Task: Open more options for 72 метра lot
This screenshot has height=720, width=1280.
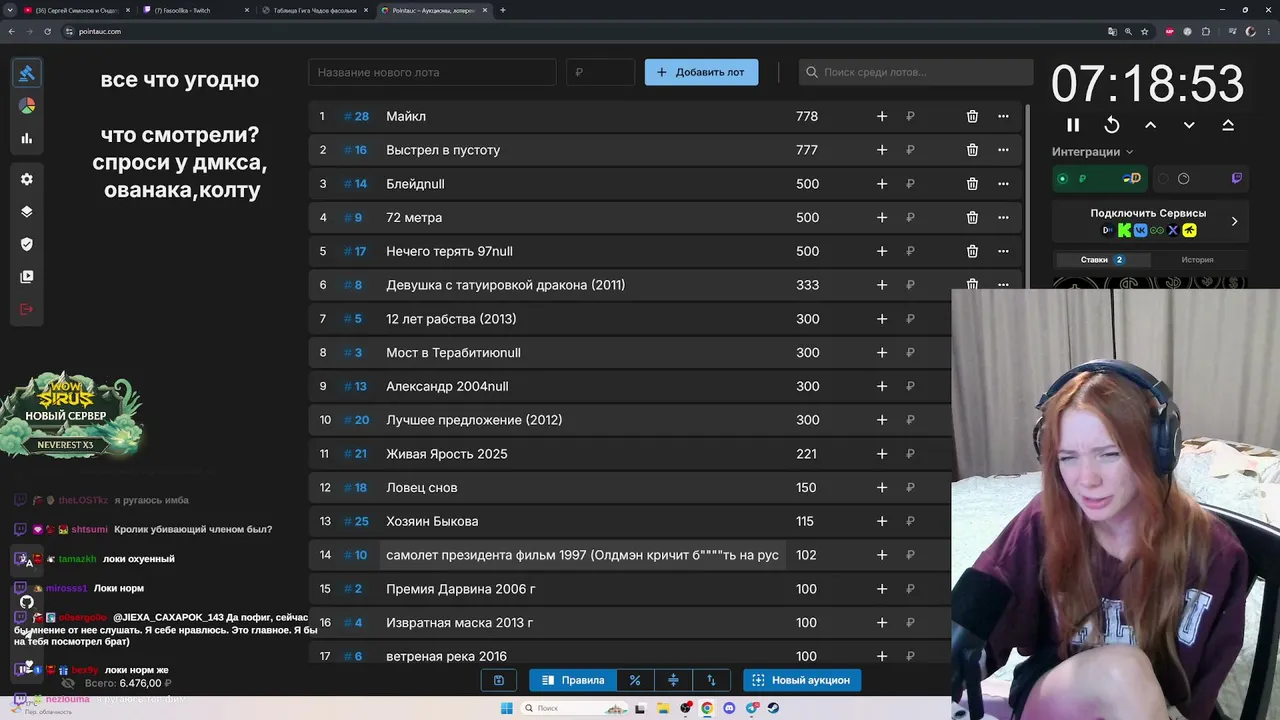Action: tap(1003, 217)
